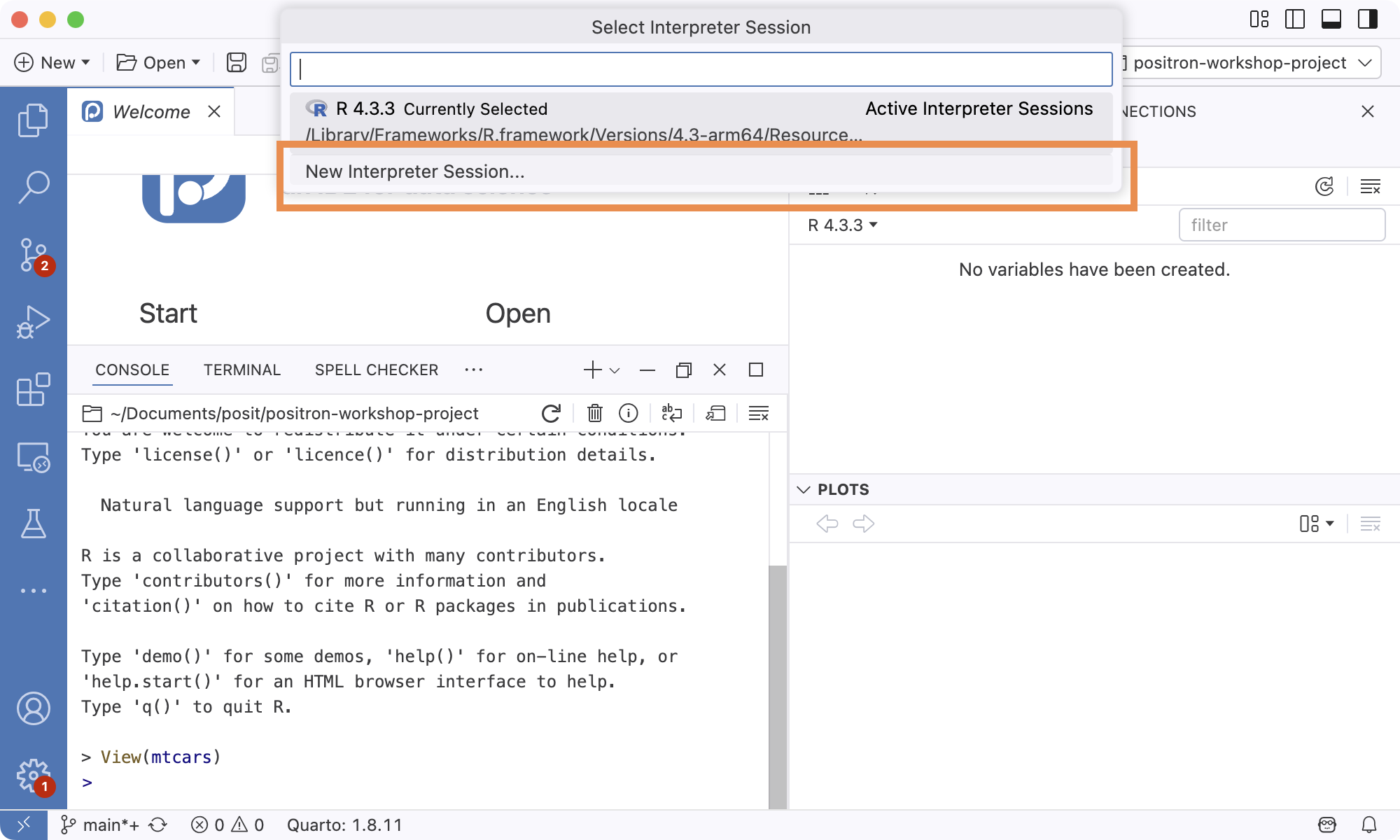Screen dimensions: 1400x840
Task: Open the Extensions view
Action: click(x=33, y=389)
